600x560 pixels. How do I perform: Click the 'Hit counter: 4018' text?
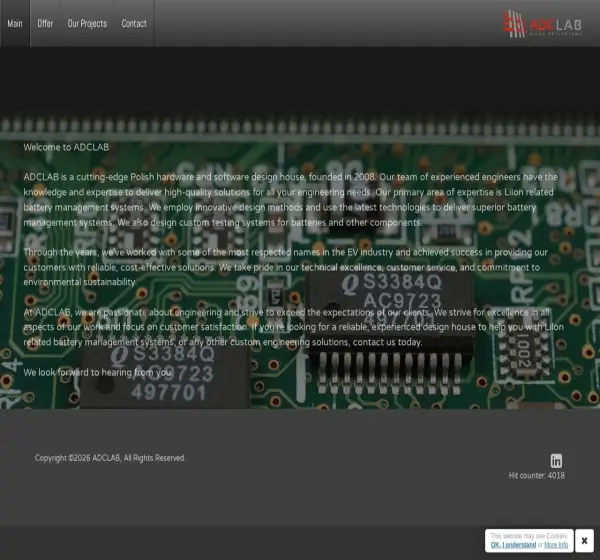coord(536,475)
